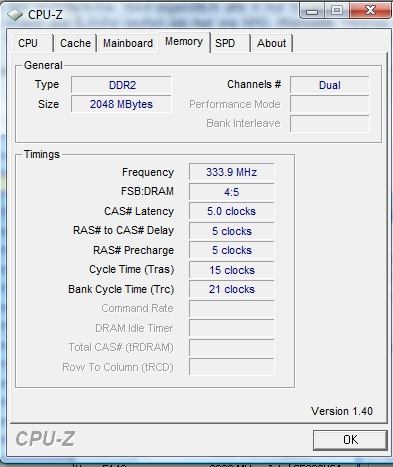Screen dimensions: 393x467
Task: Click the Memory tab
Action: pyautogui.click(x=184, y=42)
